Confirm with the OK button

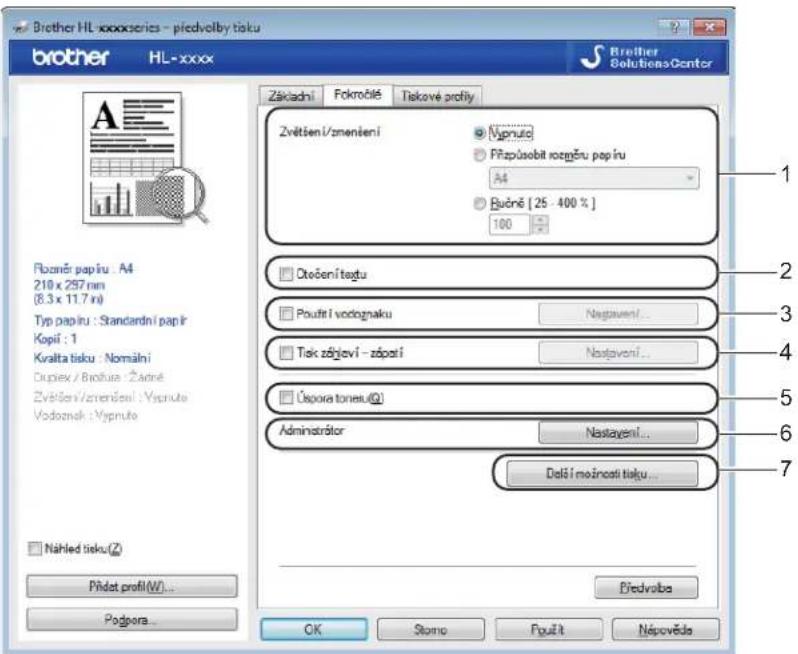pos(314,630)
